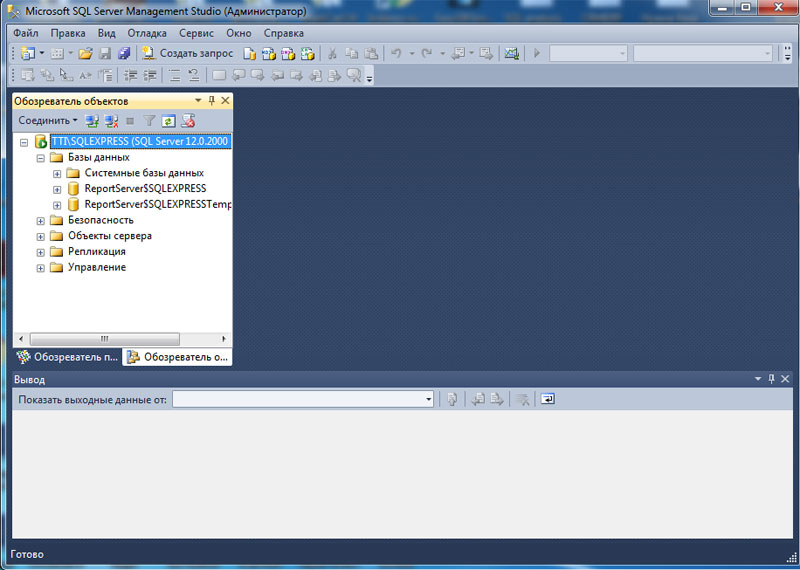Click the Object Explorer horizontal scrollbar thumb
This screenshot has height=570, width=800.
click(105, 339)
